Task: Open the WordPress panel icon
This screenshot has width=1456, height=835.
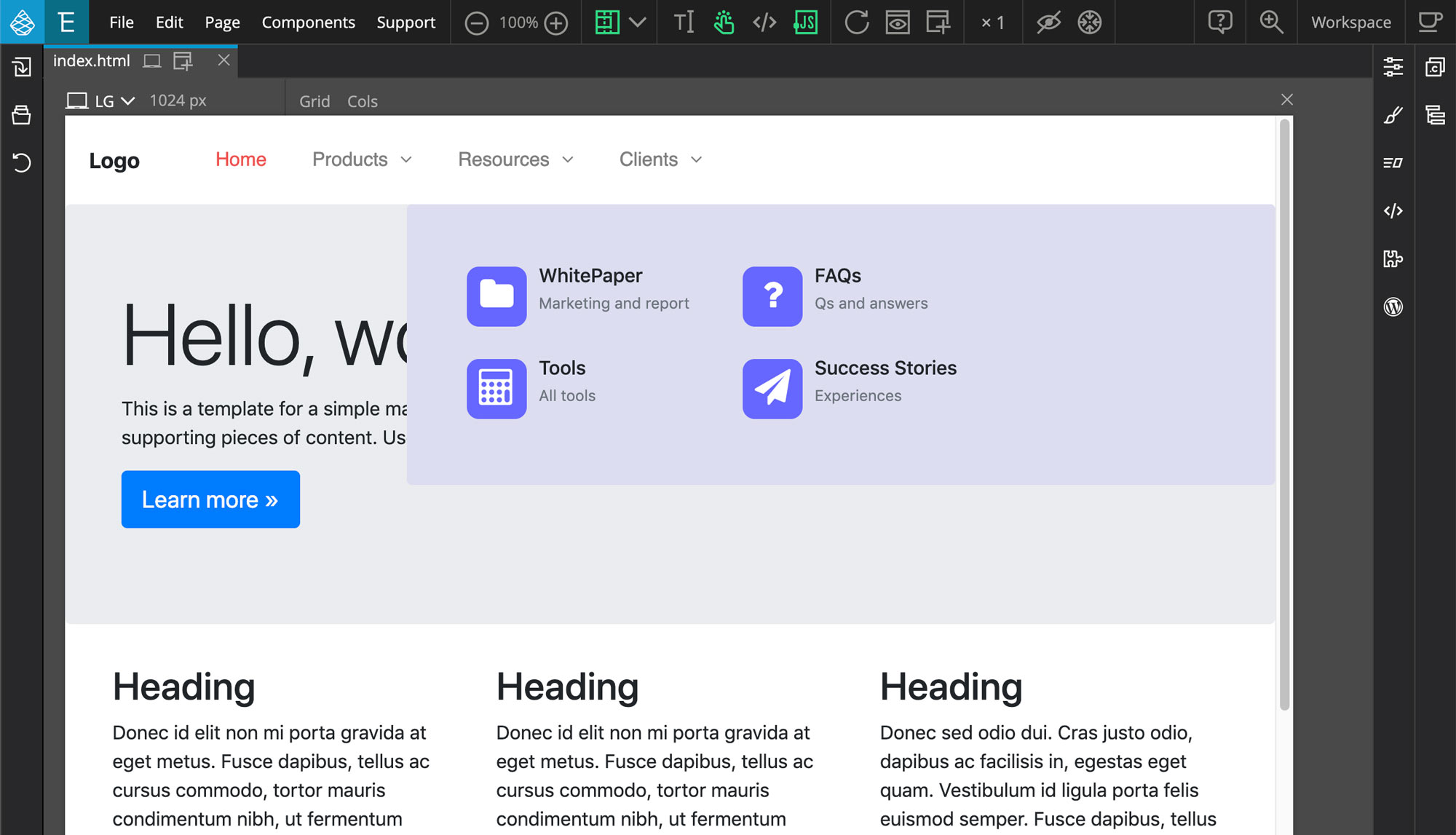Action: (1393, 306)
